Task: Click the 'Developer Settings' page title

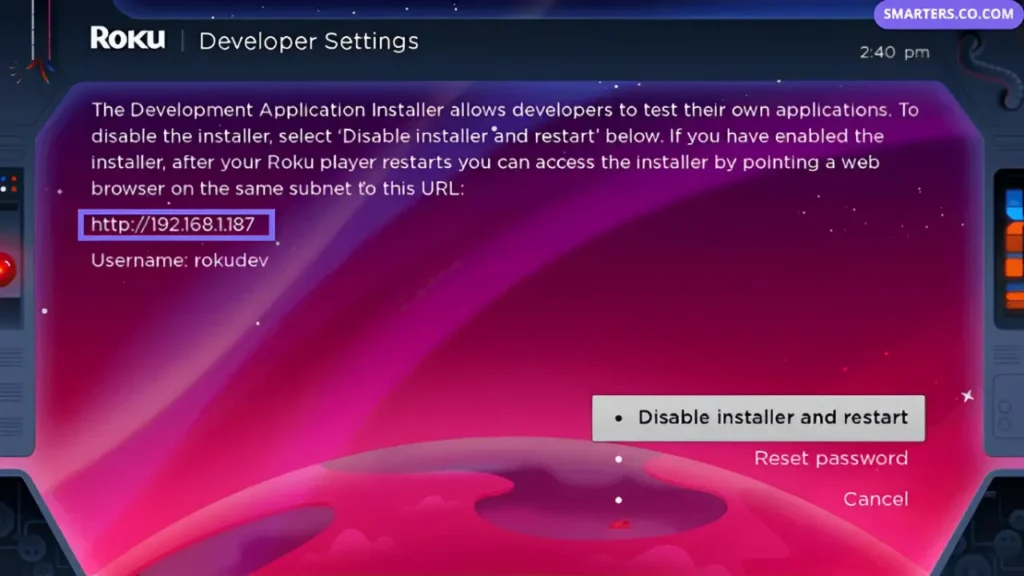Action: (x=308, y=41)
